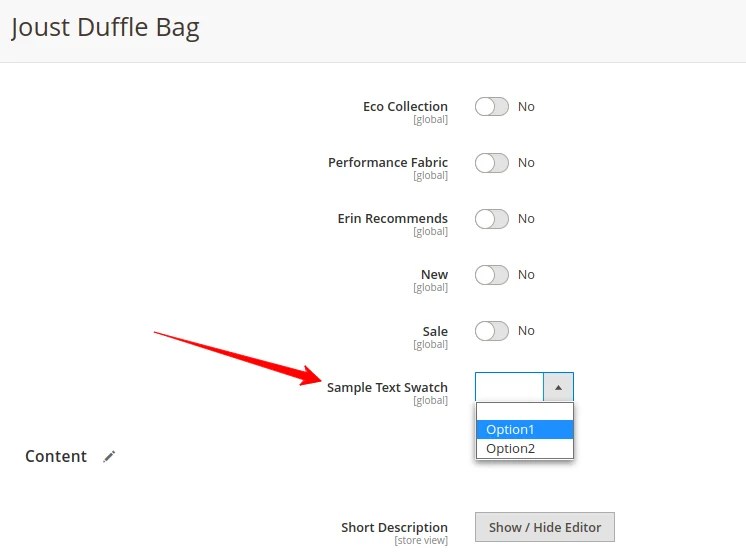The image size is (746, 556).
Task: Click the pencil icon beside Content
Action: (109, 457)
